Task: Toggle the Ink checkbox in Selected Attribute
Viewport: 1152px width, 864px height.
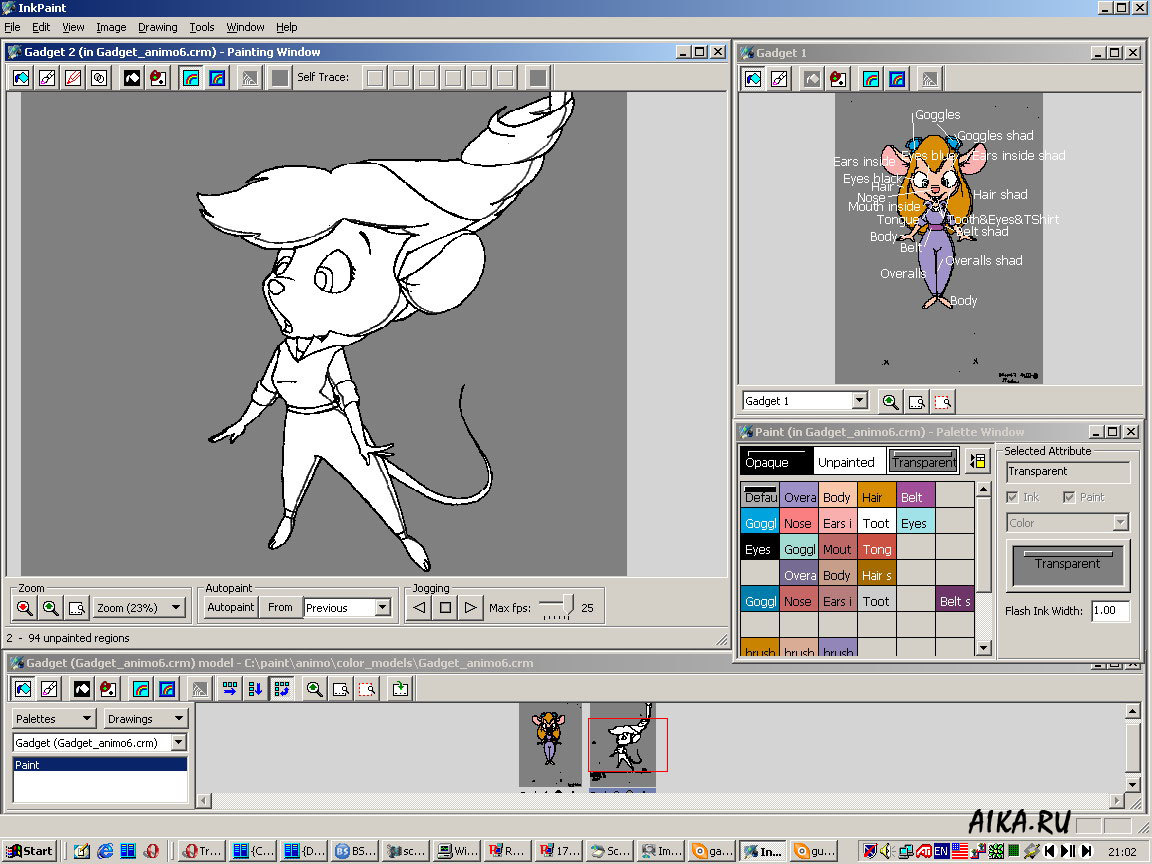Action: click(x=1012, y=497)
